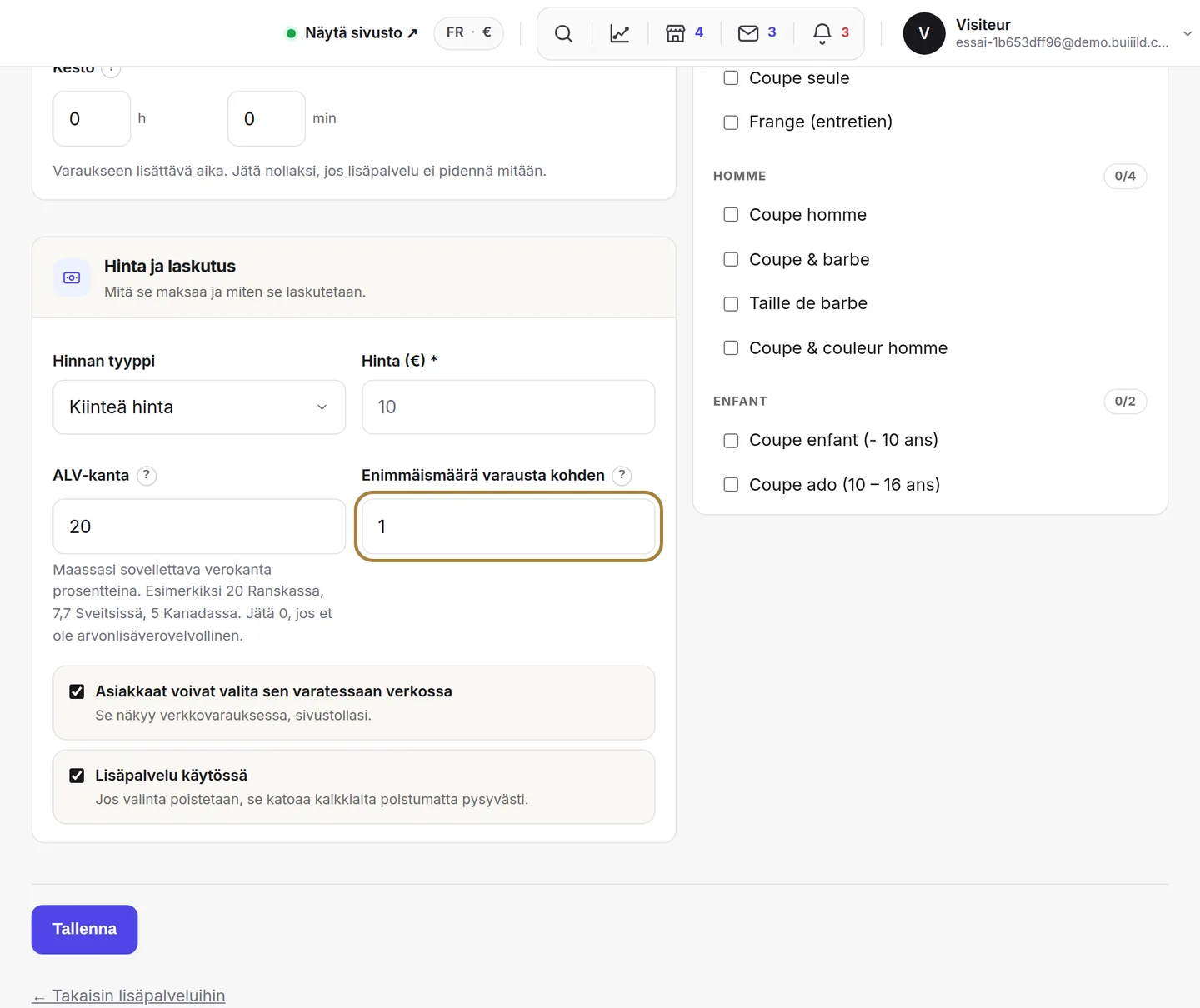Open the Hinnan tyyppi dropdown

click(x=199, y=407)
